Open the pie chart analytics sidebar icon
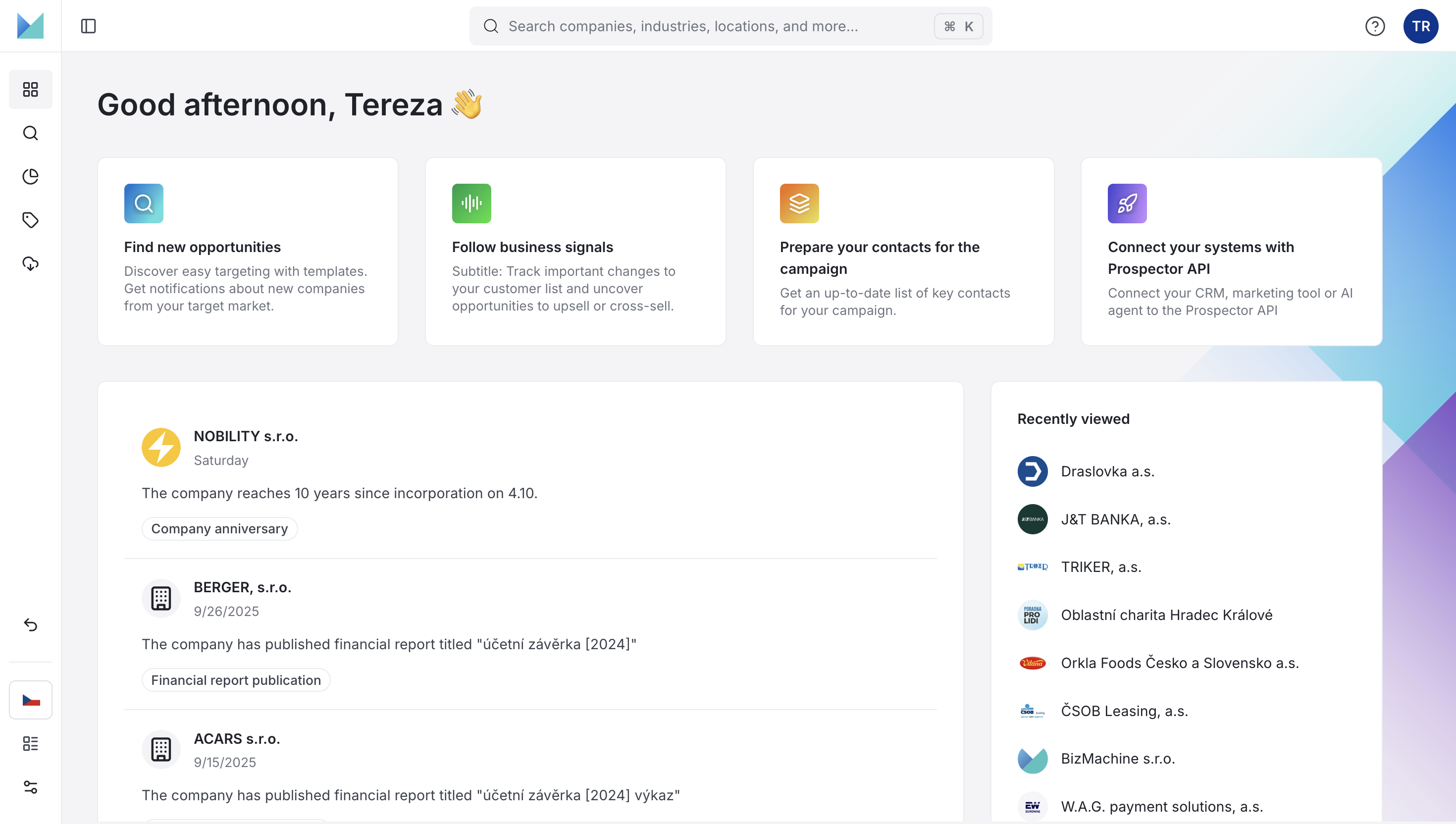 tap(31, 177)
